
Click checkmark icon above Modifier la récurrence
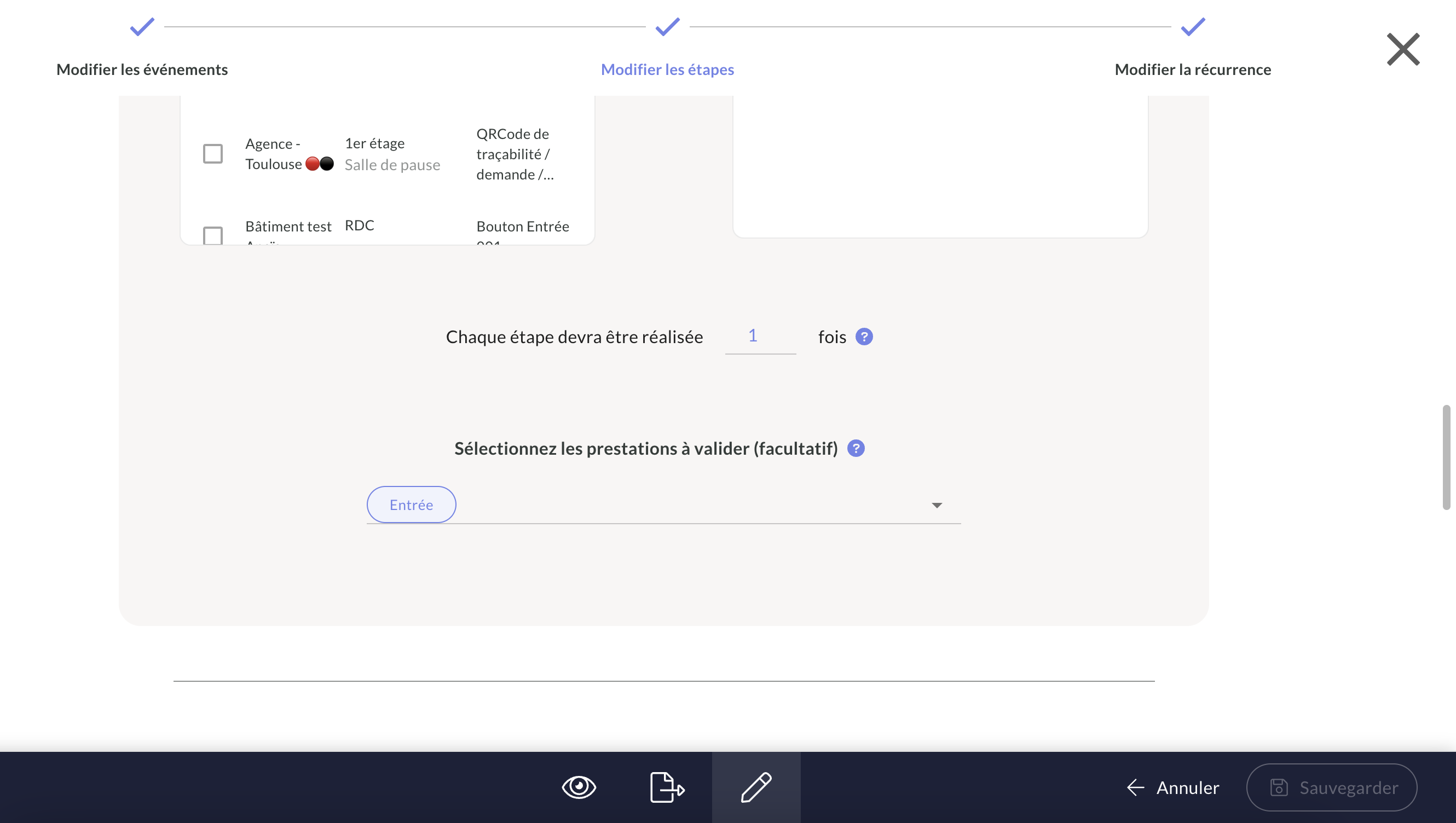tap(1193, 27)
